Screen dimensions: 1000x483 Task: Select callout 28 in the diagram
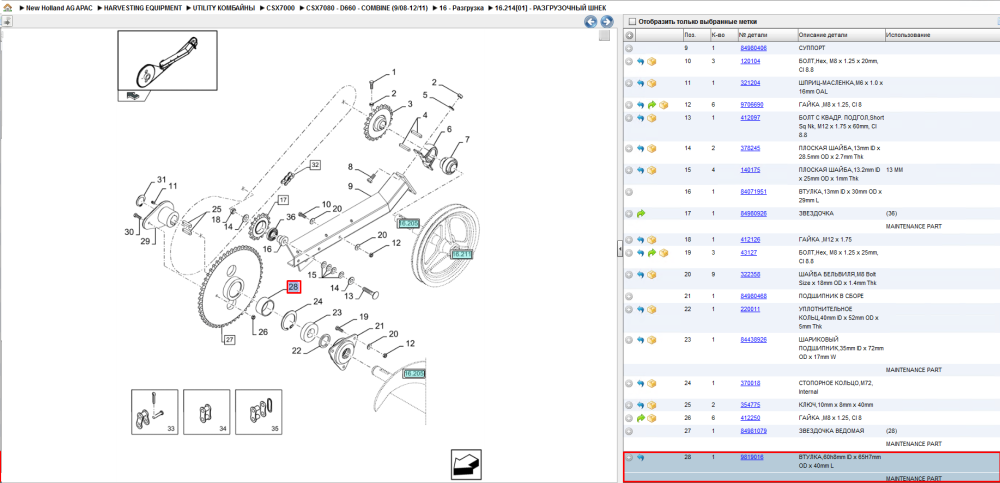293,287
